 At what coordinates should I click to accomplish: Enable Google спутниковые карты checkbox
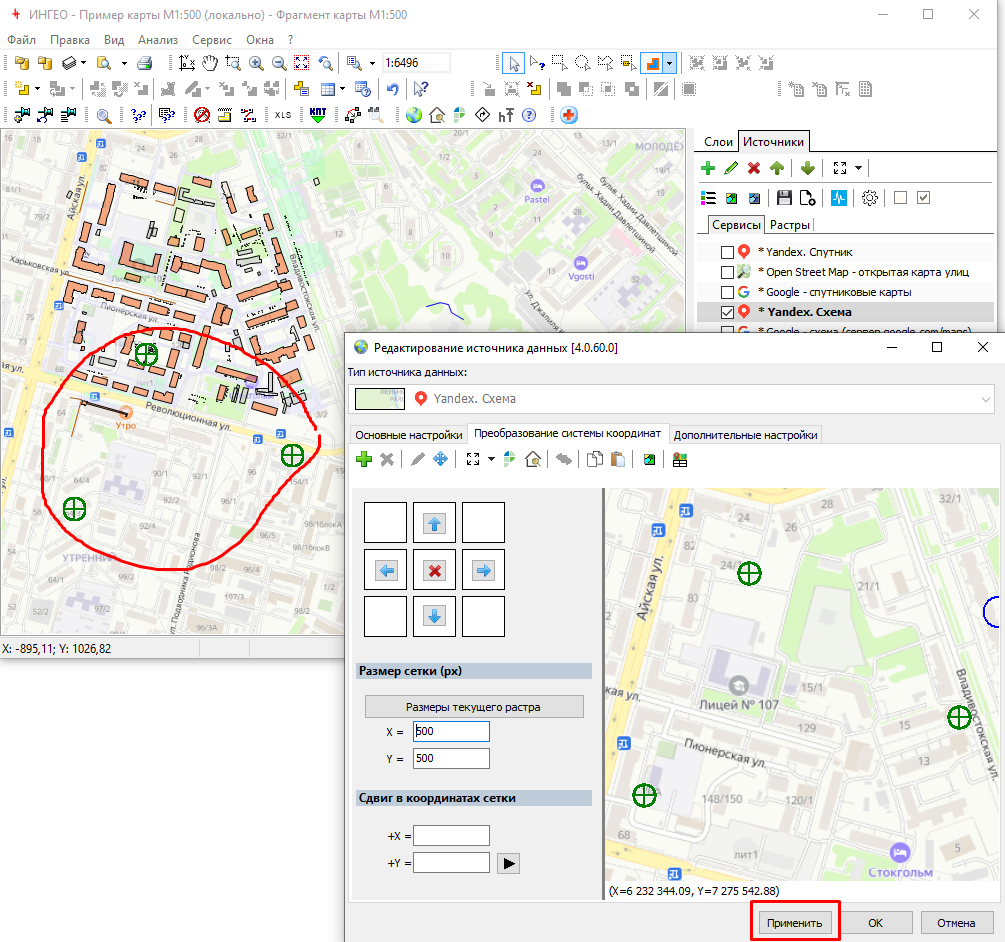click(727, 292)
